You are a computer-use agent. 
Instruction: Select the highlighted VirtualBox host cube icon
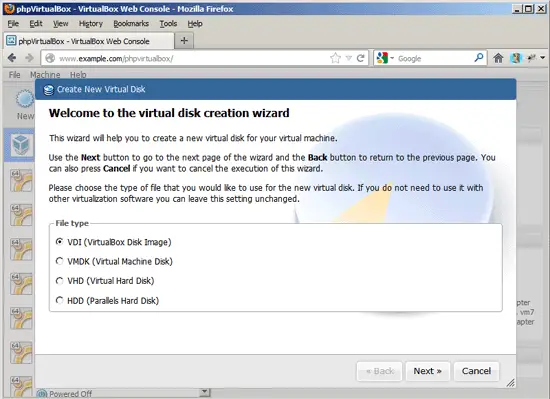[20, 144]
